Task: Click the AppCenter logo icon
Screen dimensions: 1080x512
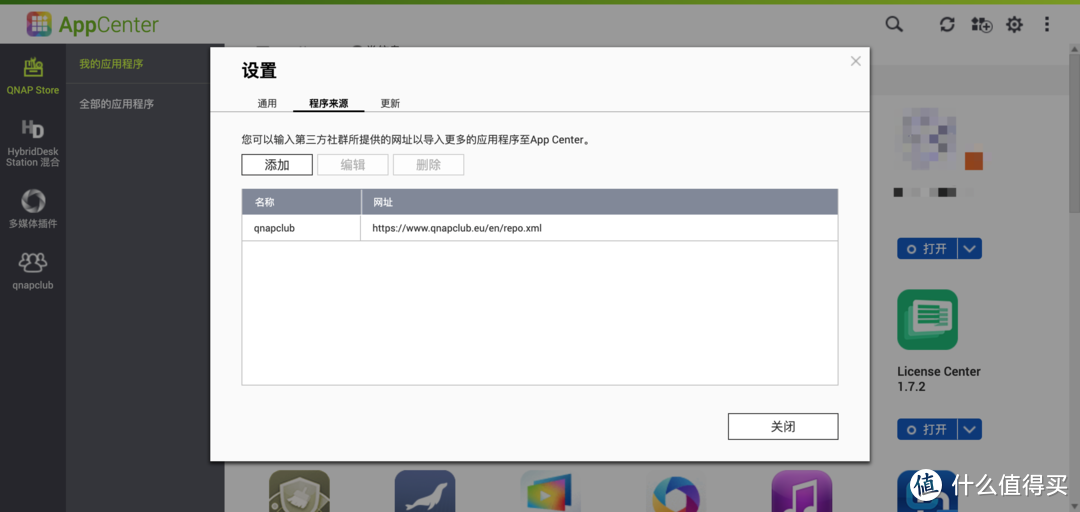Action: [x=39, y=25]
